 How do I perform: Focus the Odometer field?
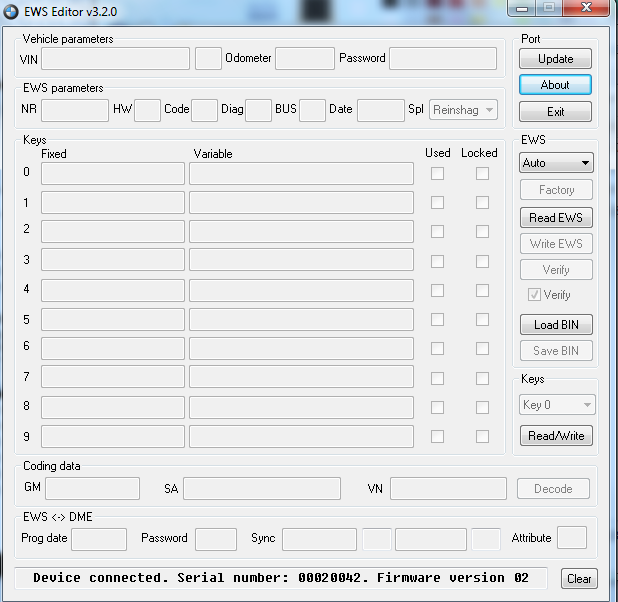point(304,59)
